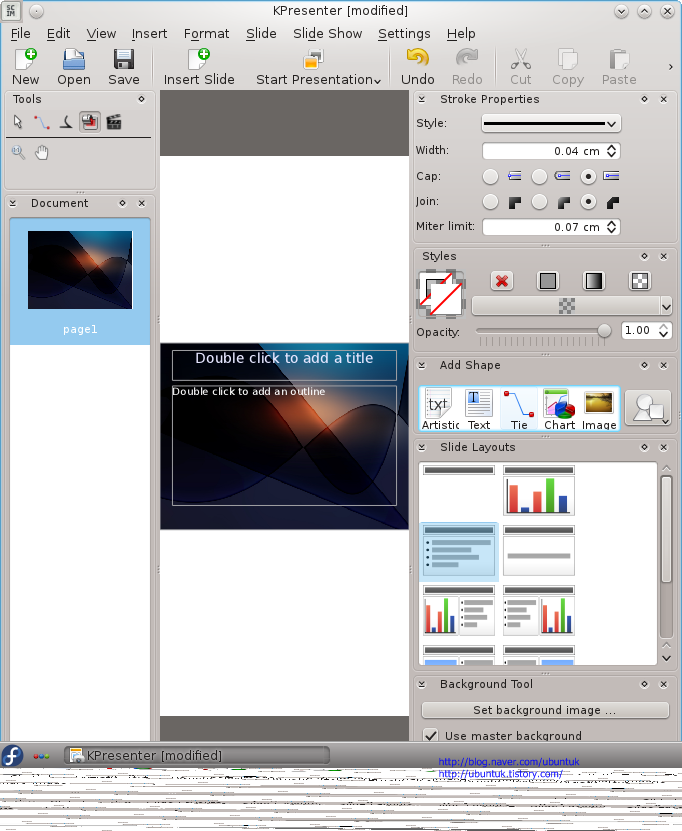Click Set background image button
Viewport: 682px width, 831px height.
545,710
